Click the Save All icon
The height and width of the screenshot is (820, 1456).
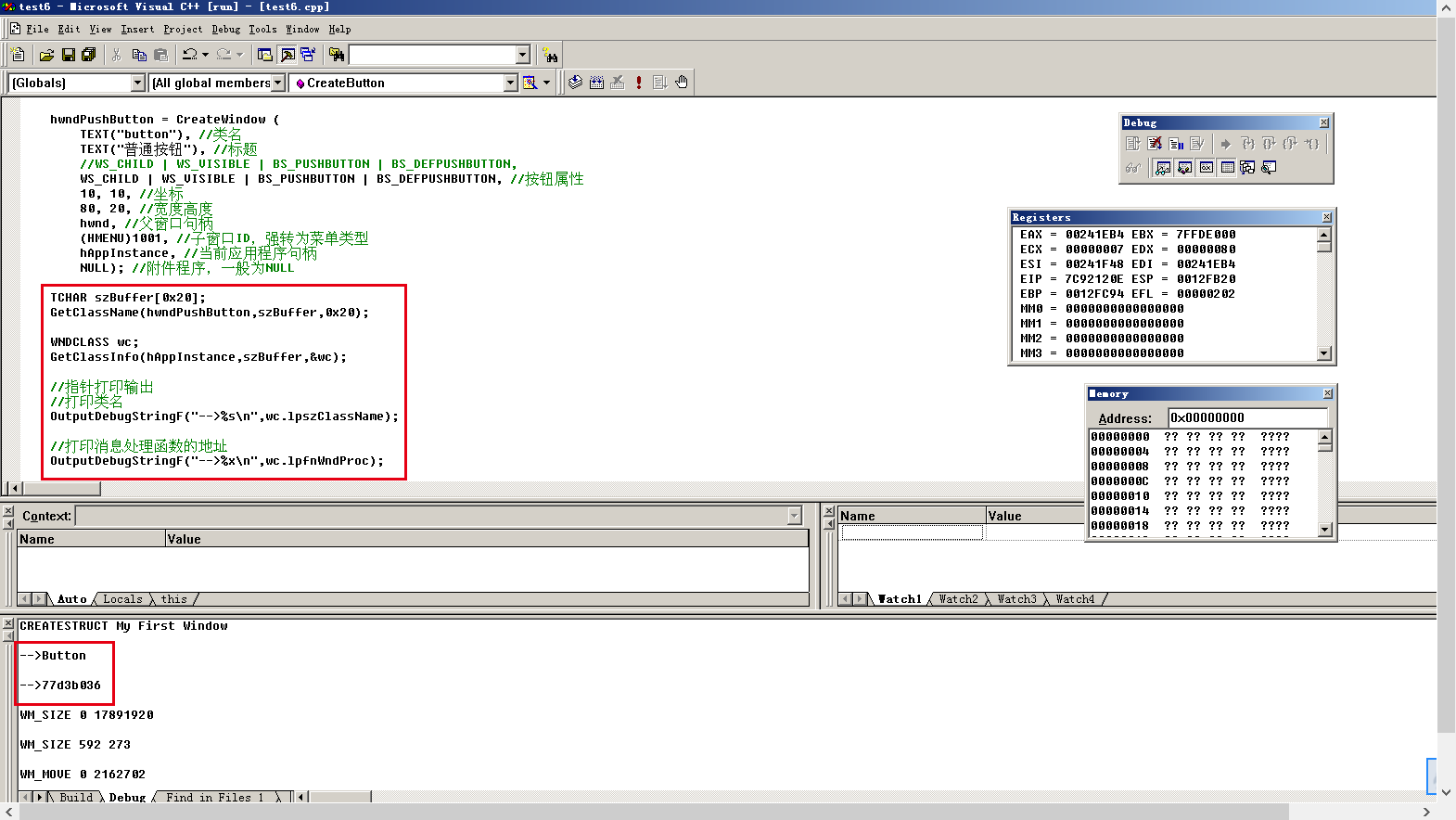tap(89, 55)
